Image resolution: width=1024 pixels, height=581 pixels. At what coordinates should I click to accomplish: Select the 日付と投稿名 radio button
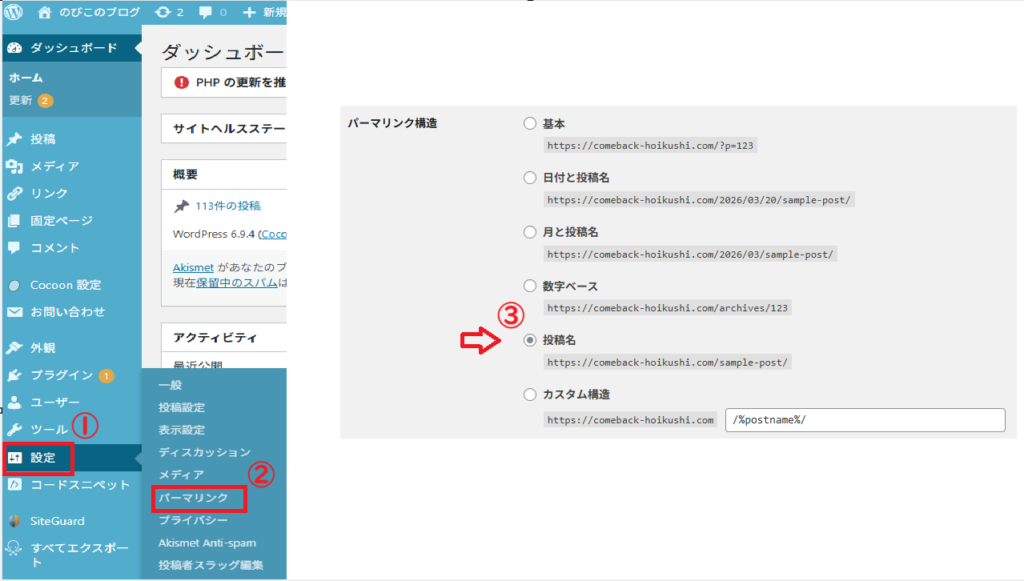pos(530,178)
